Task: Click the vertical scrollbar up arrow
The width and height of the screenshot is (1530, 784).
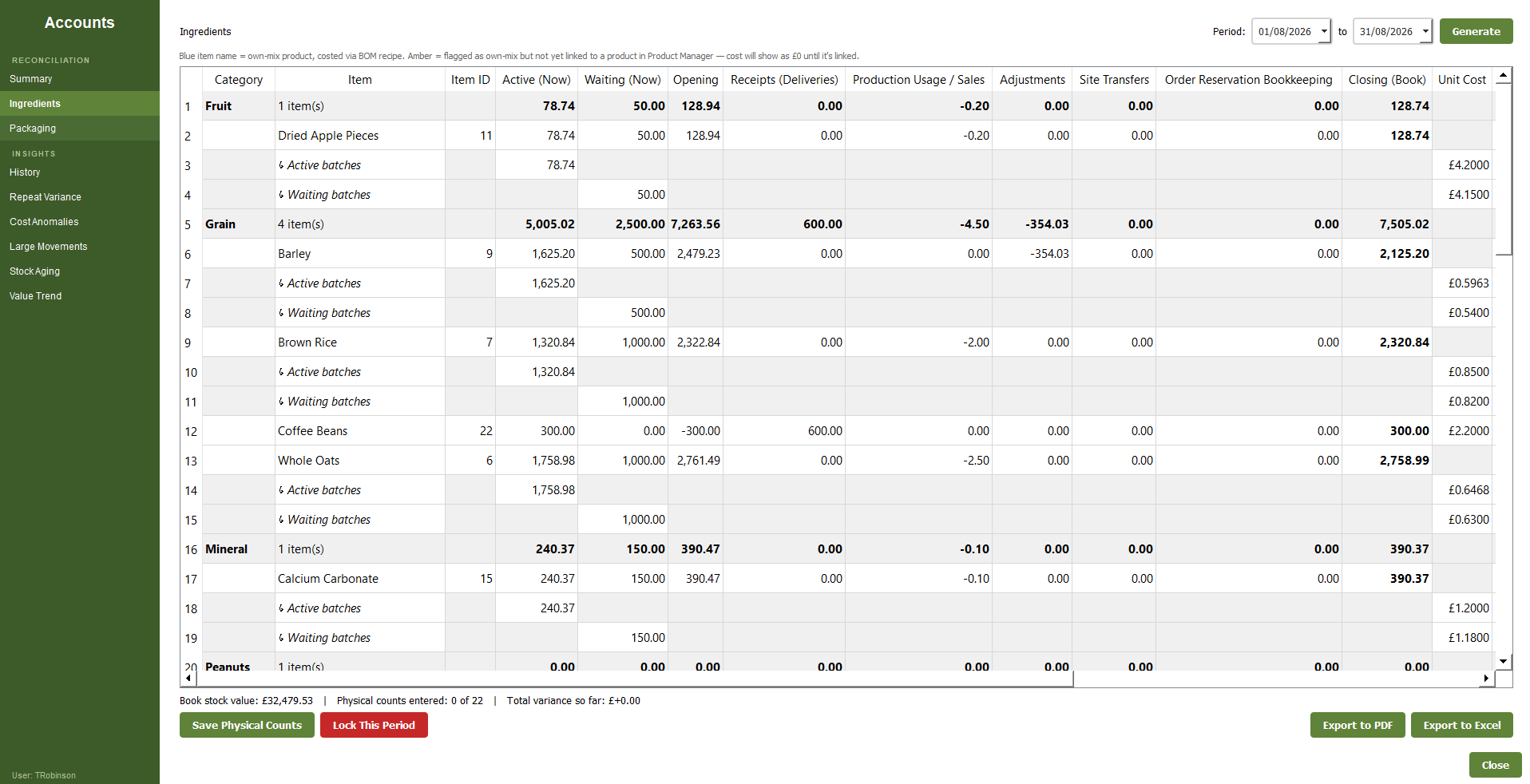Action: coord(1503,76)
